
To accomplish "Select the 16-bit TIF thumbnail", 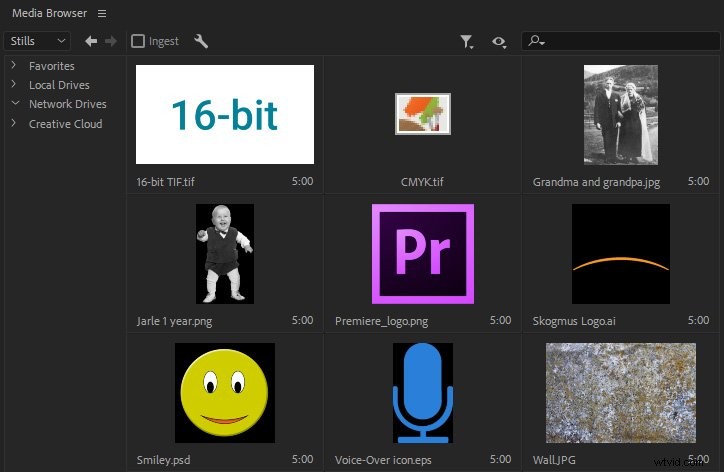I will coord(225,114).
